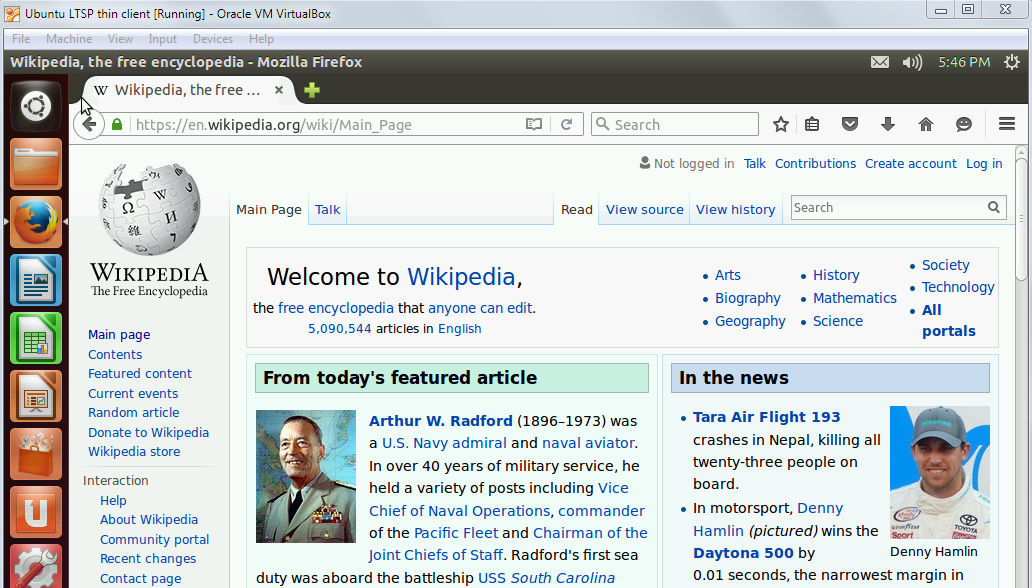This screenshot has height=588, width=1032.
Task: Select the View source tab
Action: coord(644,209)
